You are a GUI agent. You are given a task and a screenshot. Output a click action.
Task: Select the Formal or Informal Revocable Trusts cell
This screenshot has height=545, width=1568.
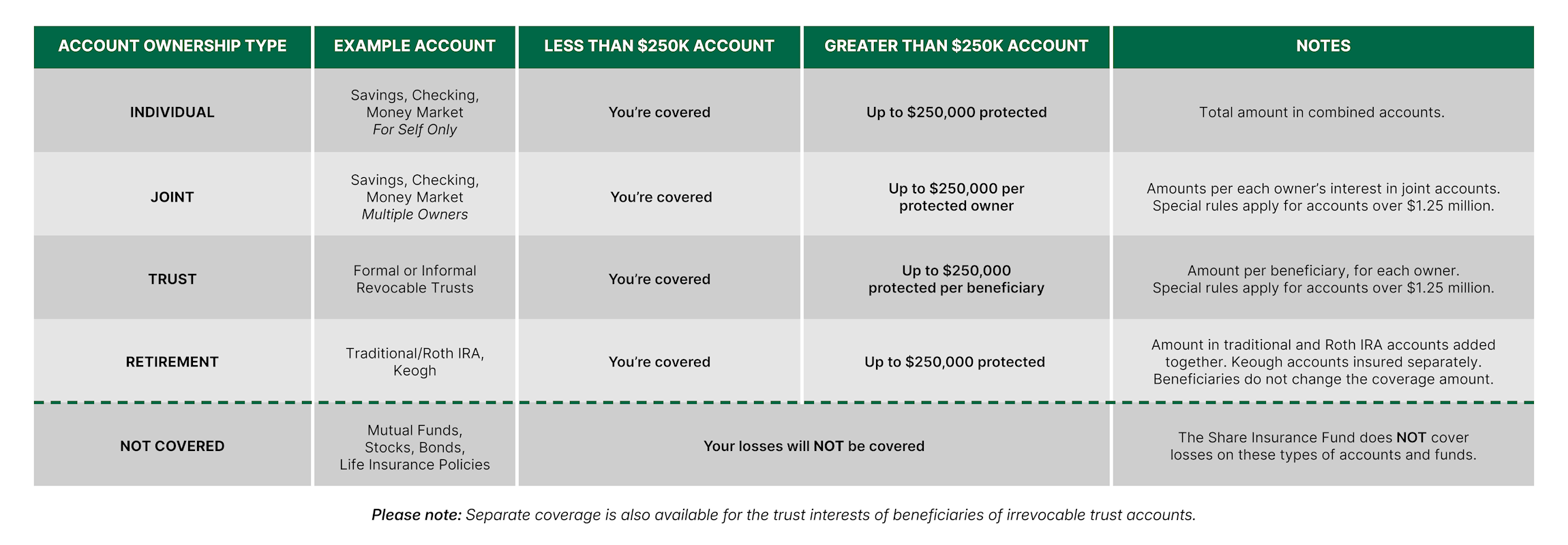(x=414, y=279)
